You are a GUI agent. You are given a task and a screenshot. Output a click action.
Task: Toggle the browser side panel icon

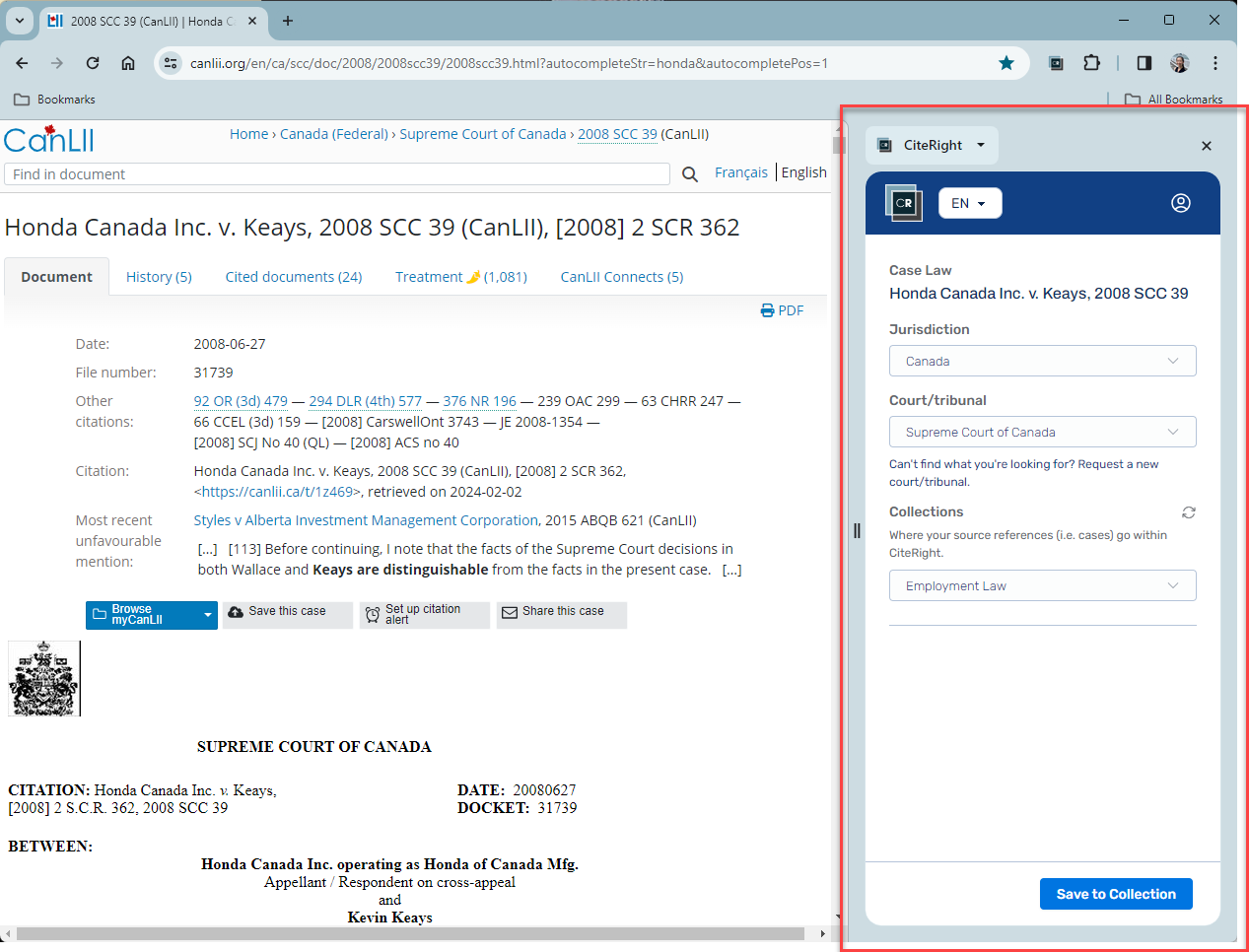click(1145, 63)
